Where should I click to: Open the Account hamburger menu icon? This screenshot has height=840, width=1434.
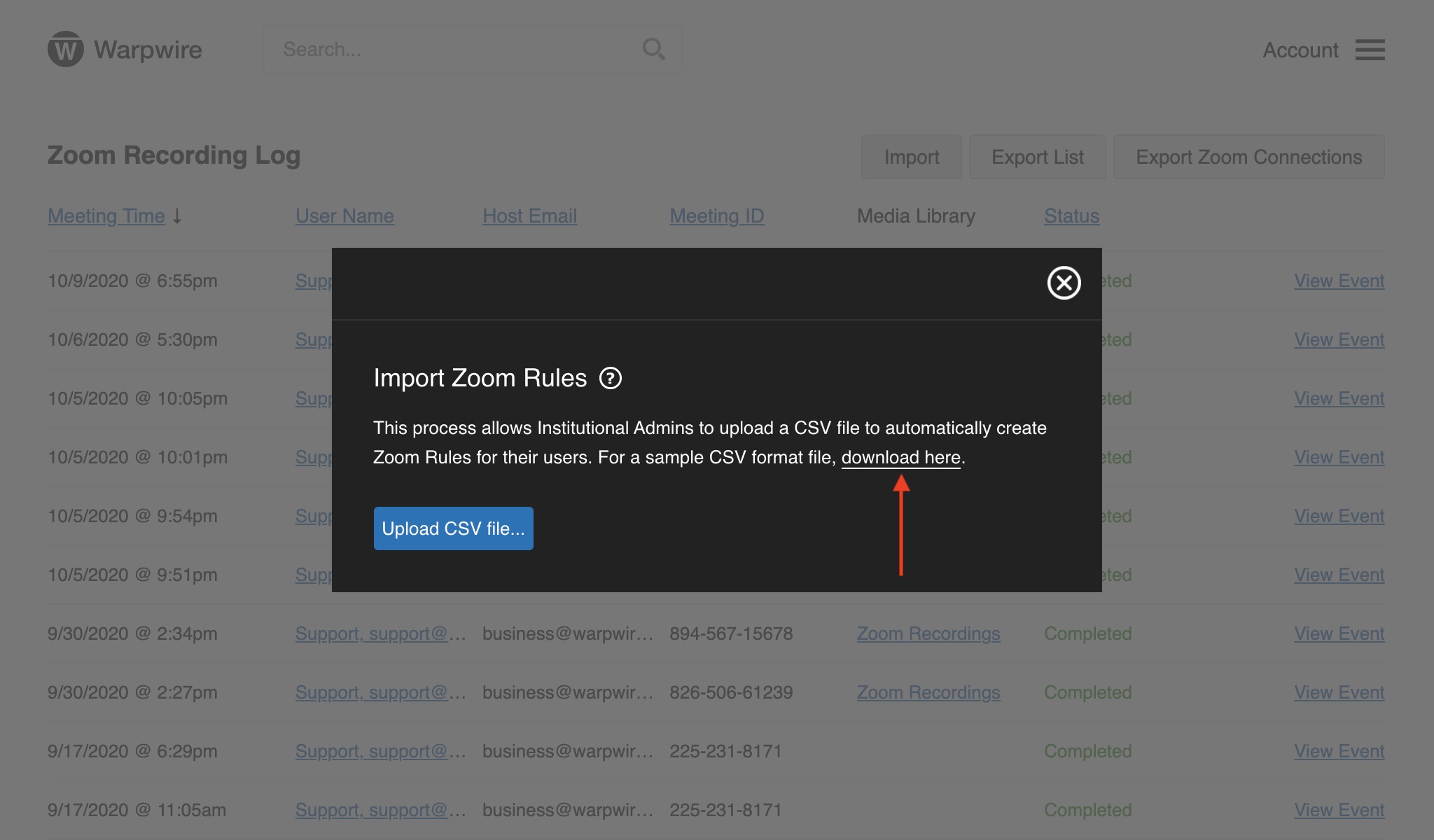pyautogui.click(x=1370, y=50)
